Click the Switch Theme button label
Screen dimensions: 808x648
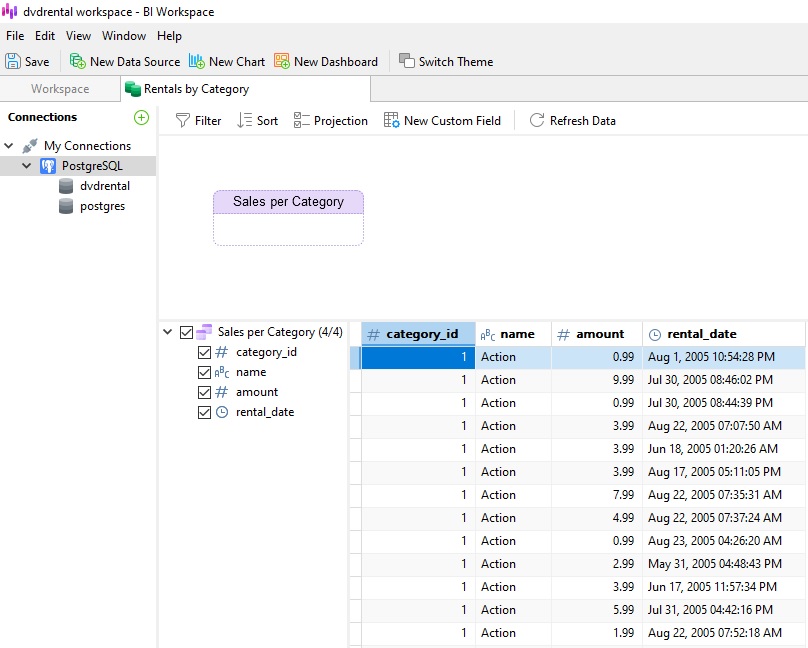456,62
